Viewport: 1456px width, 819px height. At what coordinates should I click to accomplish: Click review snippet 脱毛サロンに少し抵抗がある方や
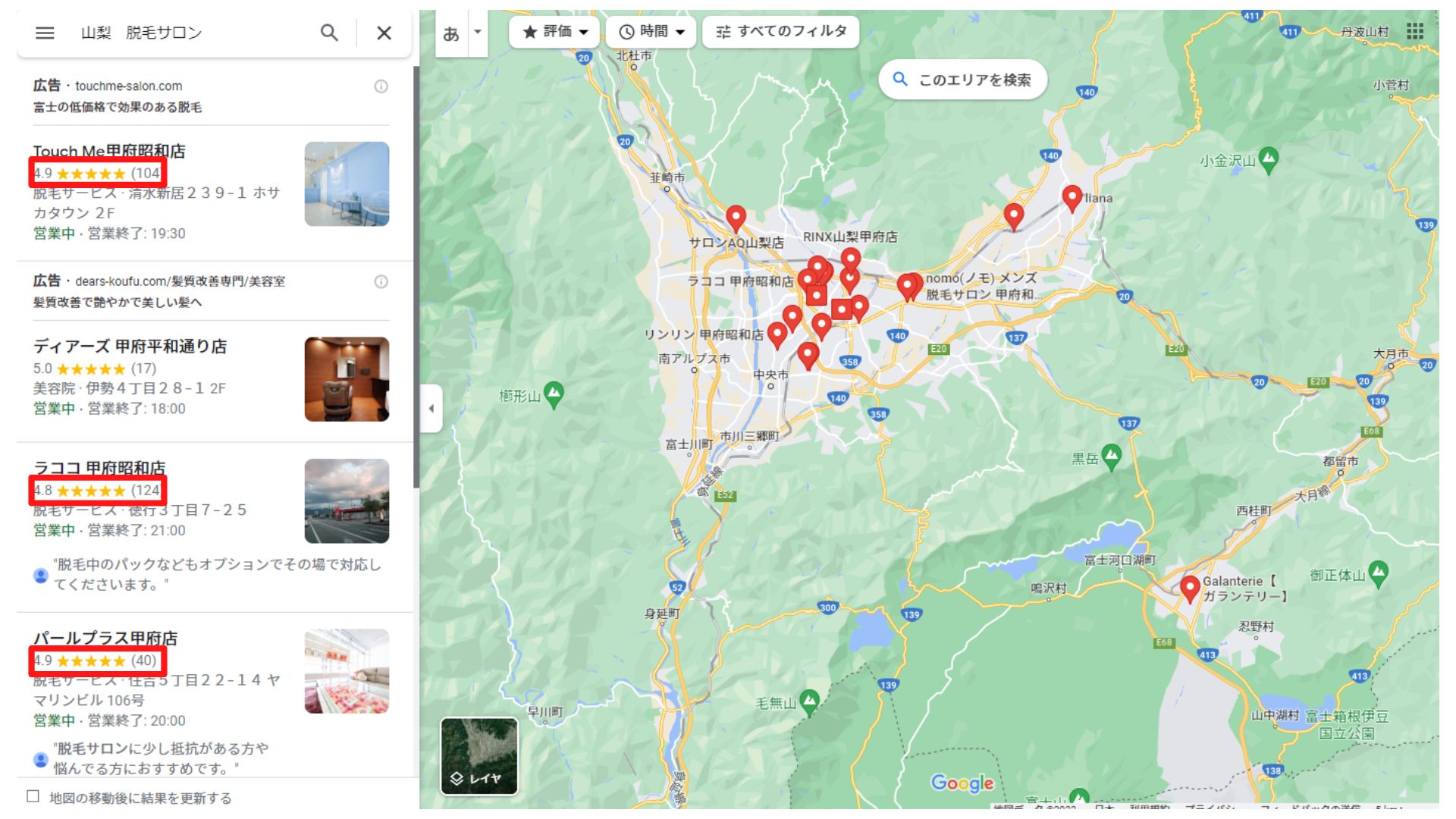coord(161,758)
